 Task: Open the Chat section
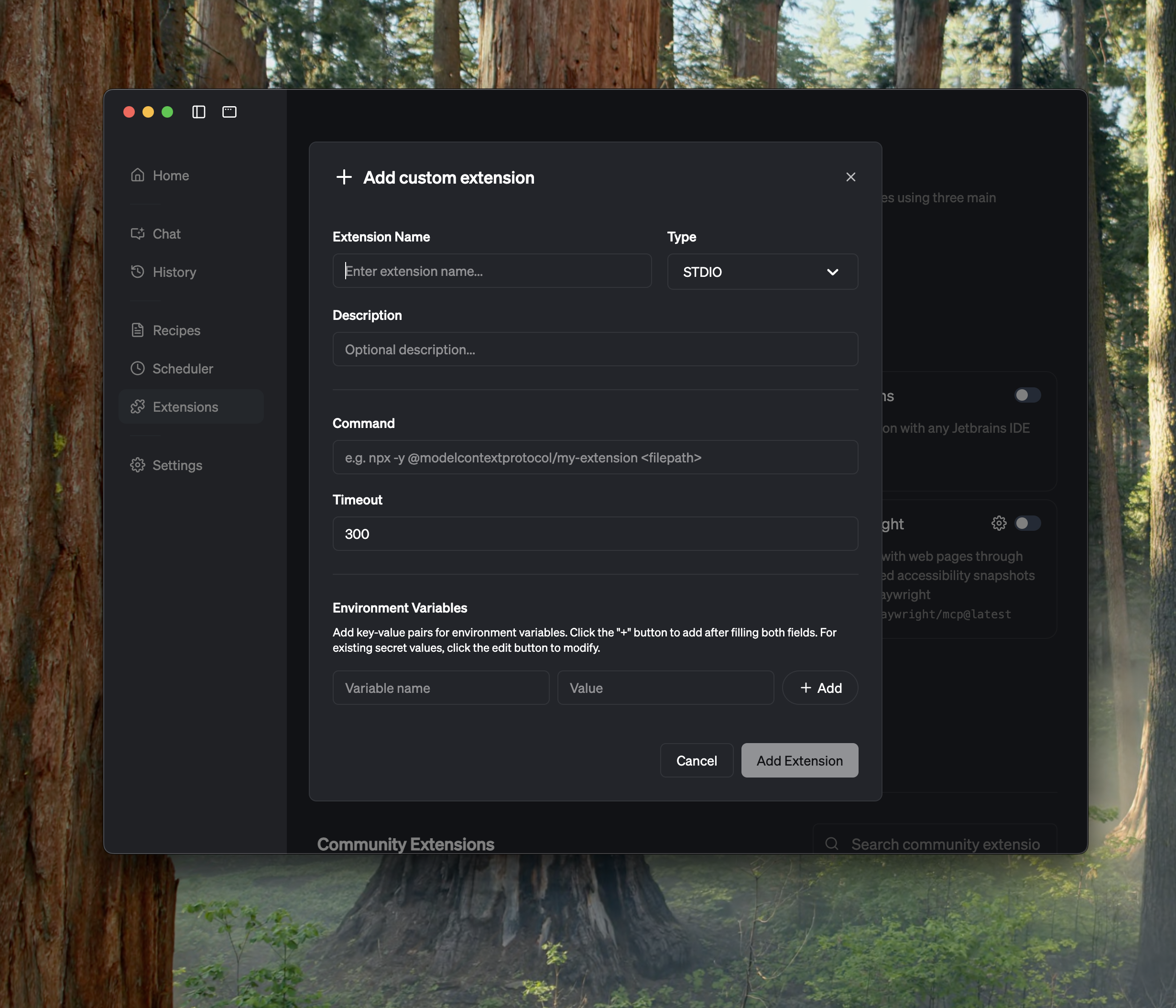pyautogui.click(x=166, y=234)
